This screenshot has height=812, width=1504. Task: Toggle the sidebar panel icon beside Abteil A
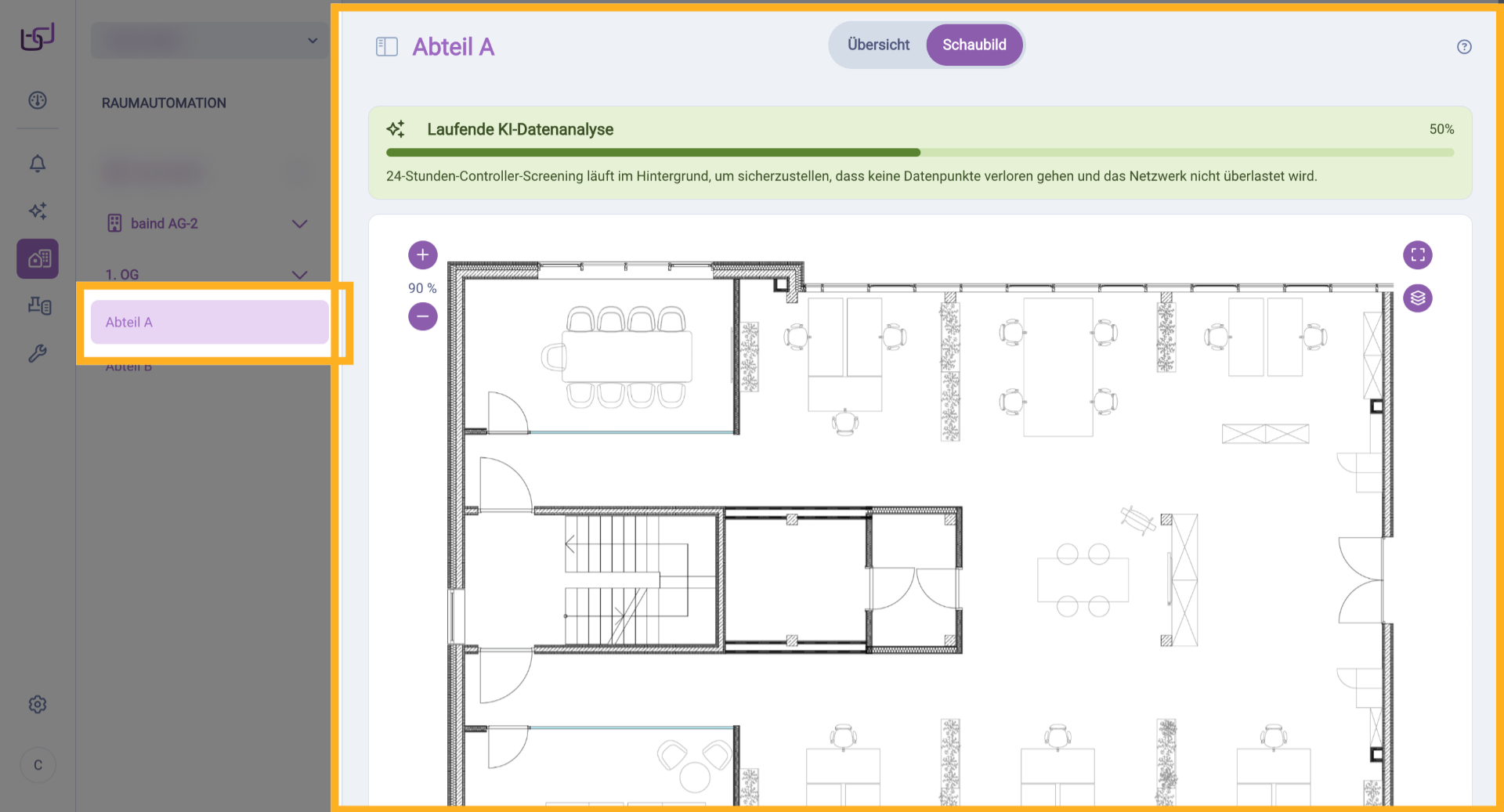click(x=387, y=47)
